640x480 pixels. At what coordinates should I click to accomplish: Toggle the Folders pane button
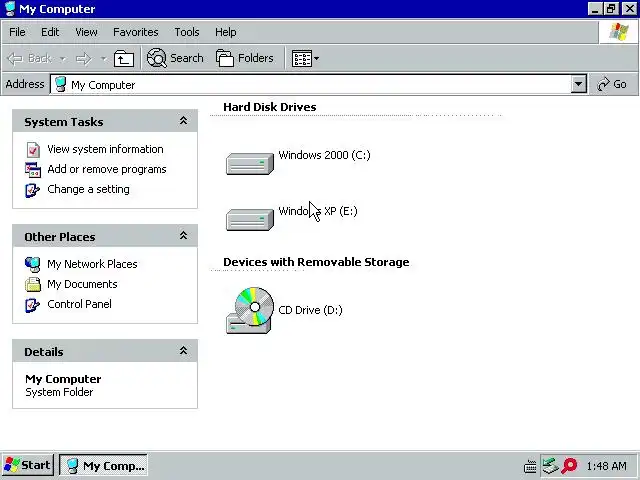pyautogui.click(x=244, y=58)
